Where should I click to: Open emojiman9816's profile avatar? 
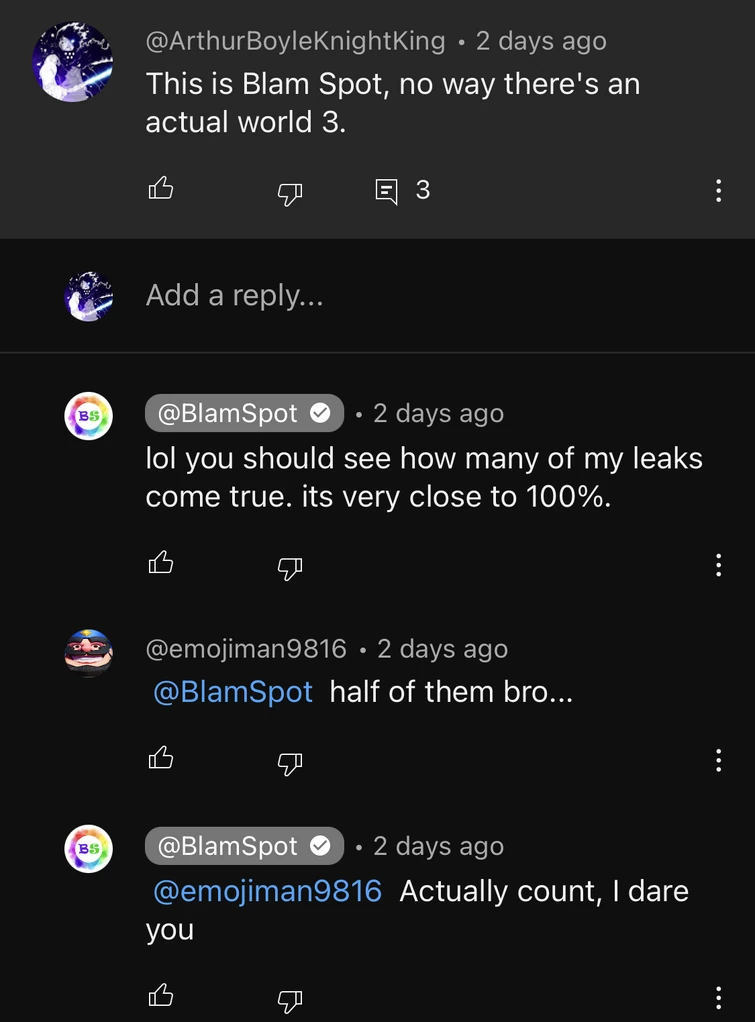tap(88, 653)
